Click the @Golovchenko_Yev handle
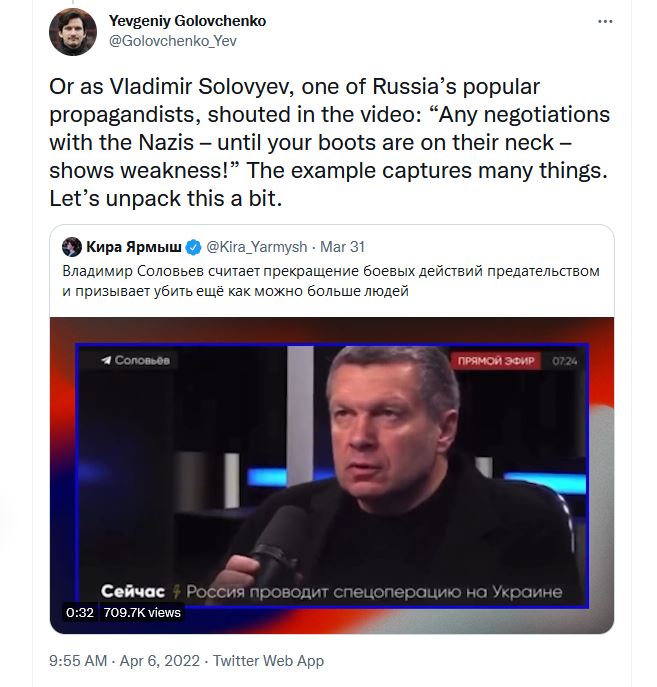Viewport: 657px width, 687px height. 173,42
